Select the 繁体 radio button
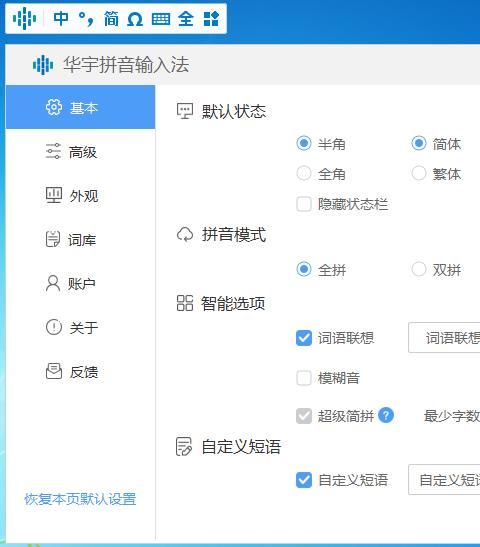Viewport: 480px width, 547px height. tap(419, 173)
